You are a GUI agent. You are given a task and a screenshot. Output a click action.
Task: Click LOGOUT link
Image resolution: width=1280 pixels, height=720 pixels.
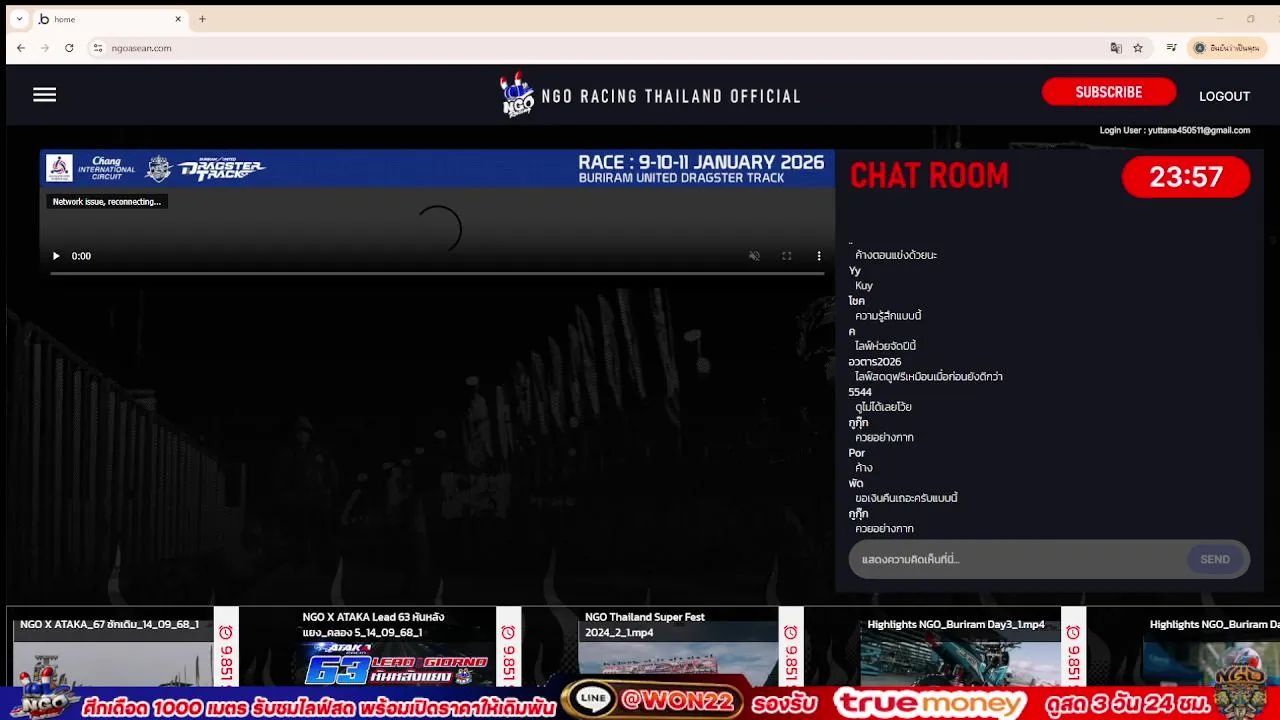click(1225, 96)
